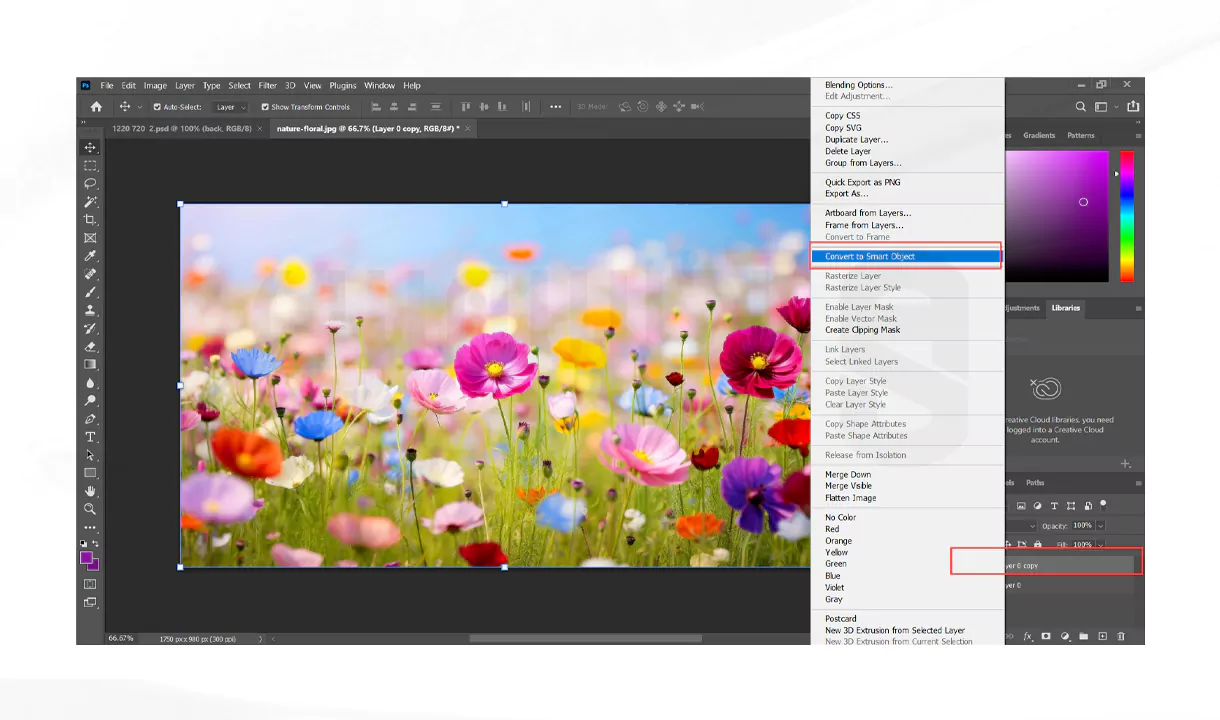Select the Rectangle shape tool
This screenshot has height=720, width=1220.
point(90,473)
